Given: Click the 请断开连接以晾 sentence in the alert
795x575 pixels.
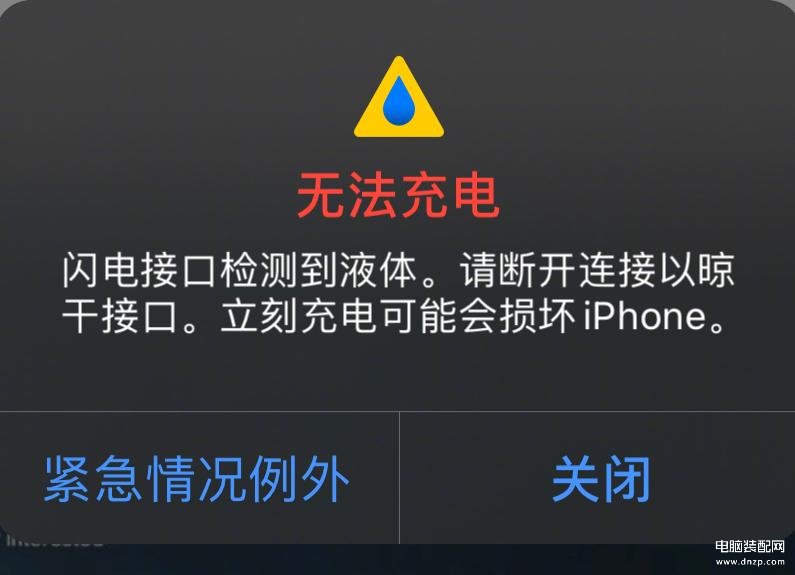Looking at the screenshot, I should pos(597,270).
